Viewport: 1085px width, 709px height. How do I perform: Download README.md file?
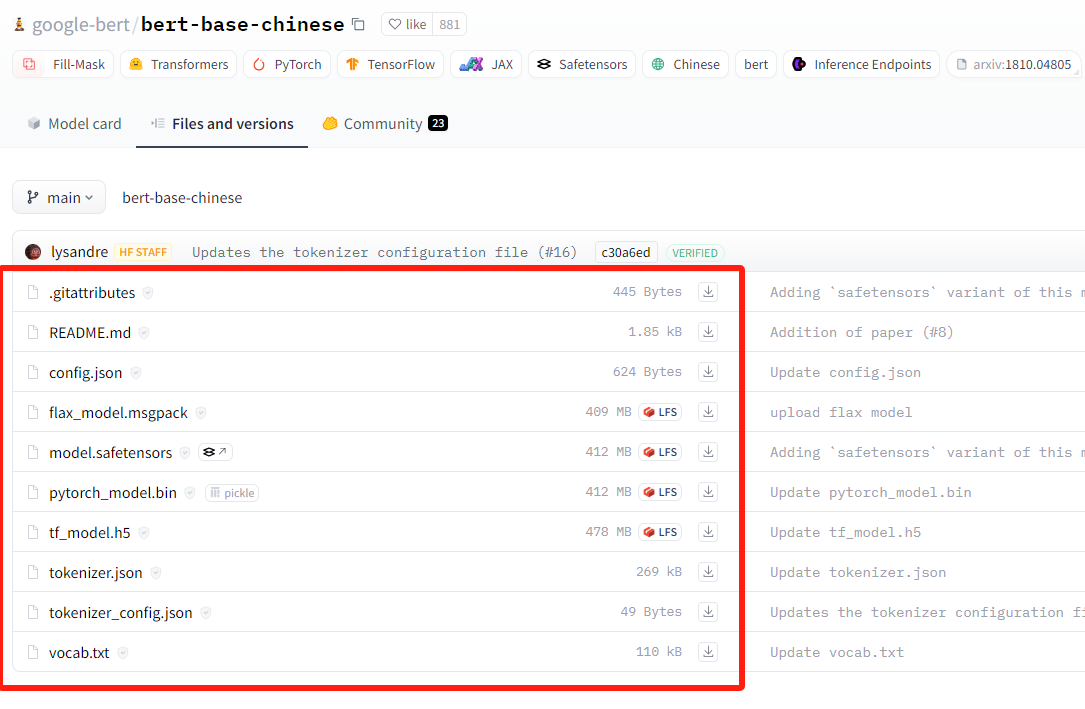[708, 332]
